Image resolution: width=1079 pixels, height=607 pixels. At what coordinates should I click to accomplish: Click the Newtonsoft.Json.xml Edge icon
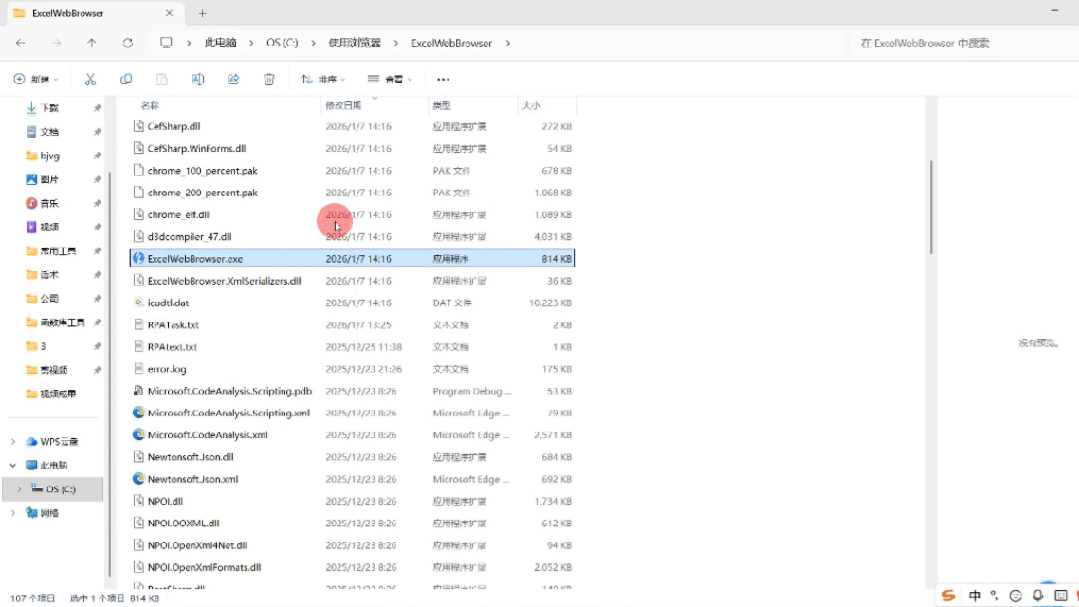click(x=138, y=478)
